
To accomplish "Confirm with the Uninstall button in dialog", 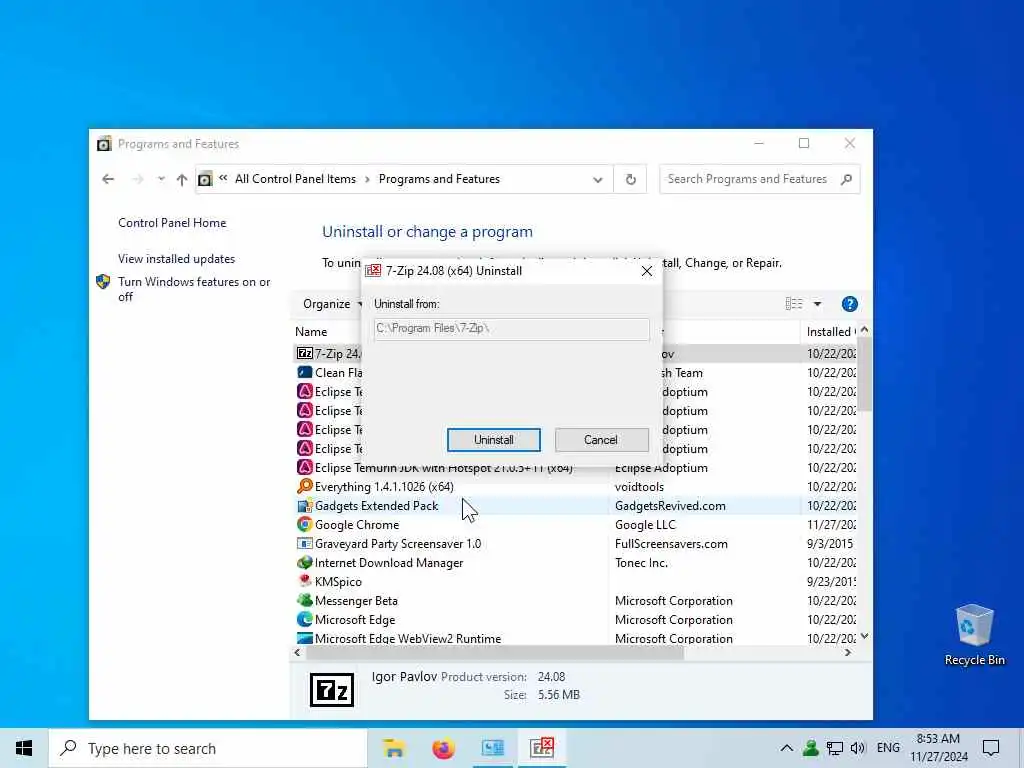I will tap(494, 440).
